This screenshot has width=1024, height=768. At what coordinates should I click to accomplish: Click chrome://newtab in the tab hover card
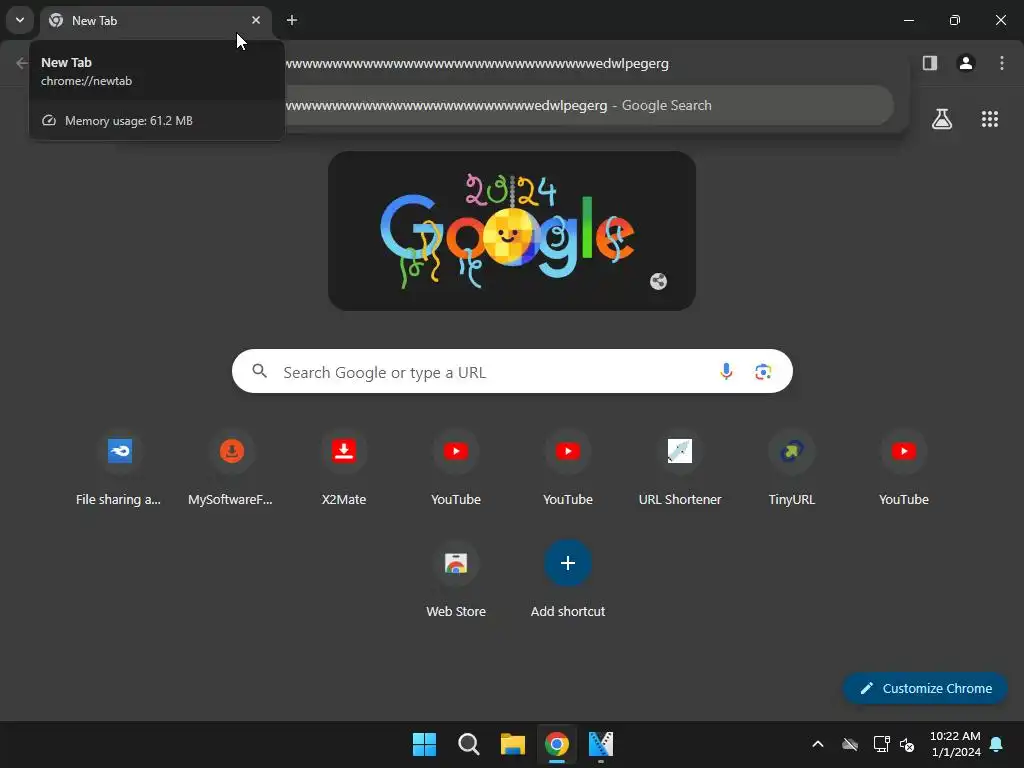[86, 81]
